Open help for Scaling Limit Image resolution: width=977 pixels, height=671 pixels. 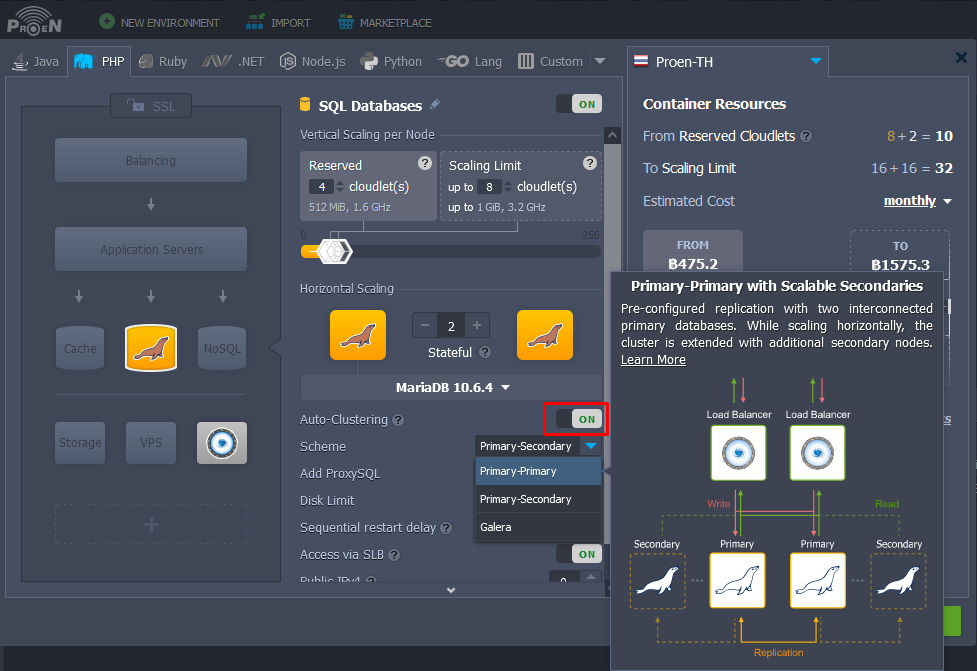pos(589,163)
